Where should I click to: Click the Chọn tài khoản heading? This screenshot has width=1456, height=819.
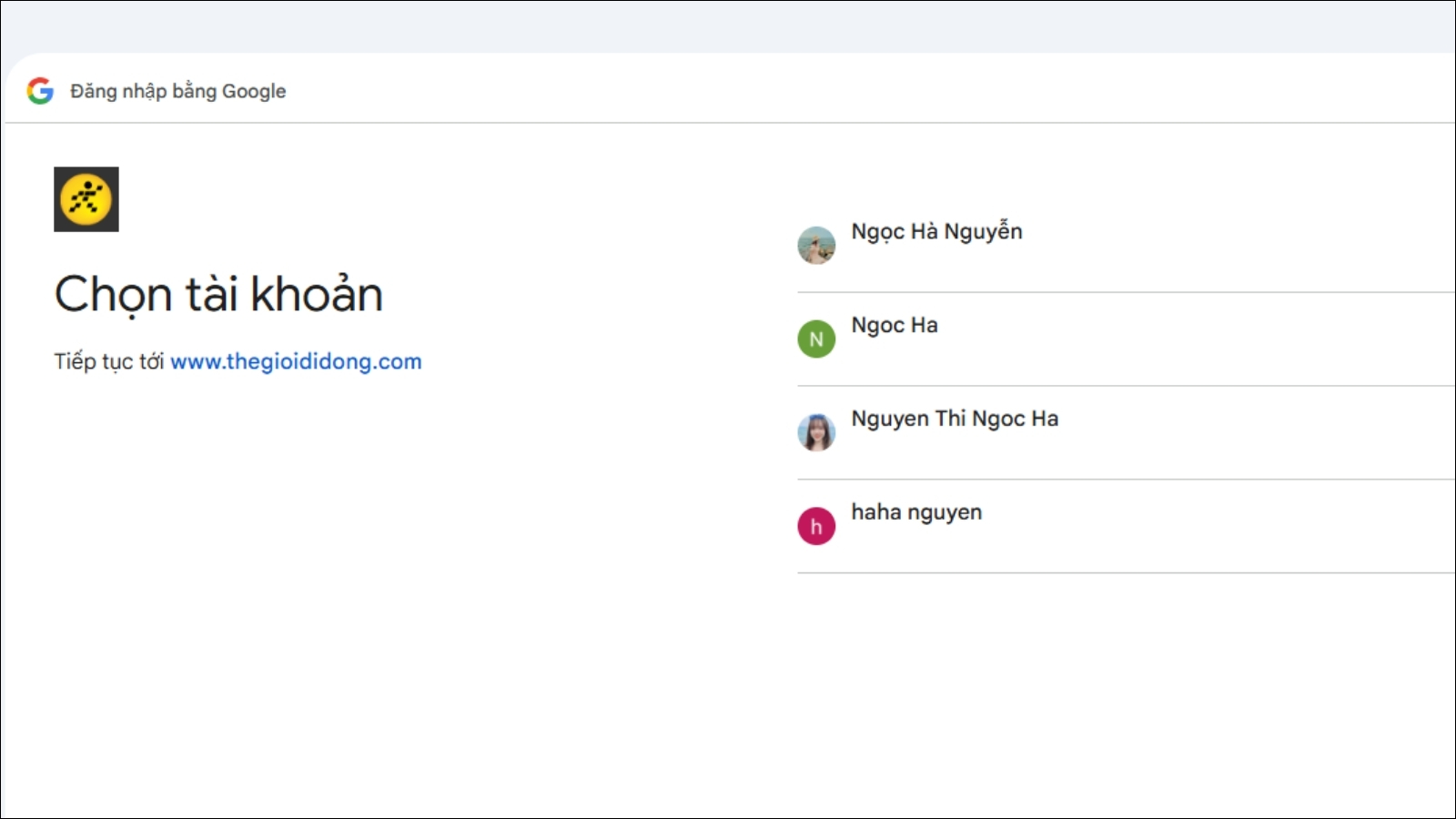[x=218, y=295]
